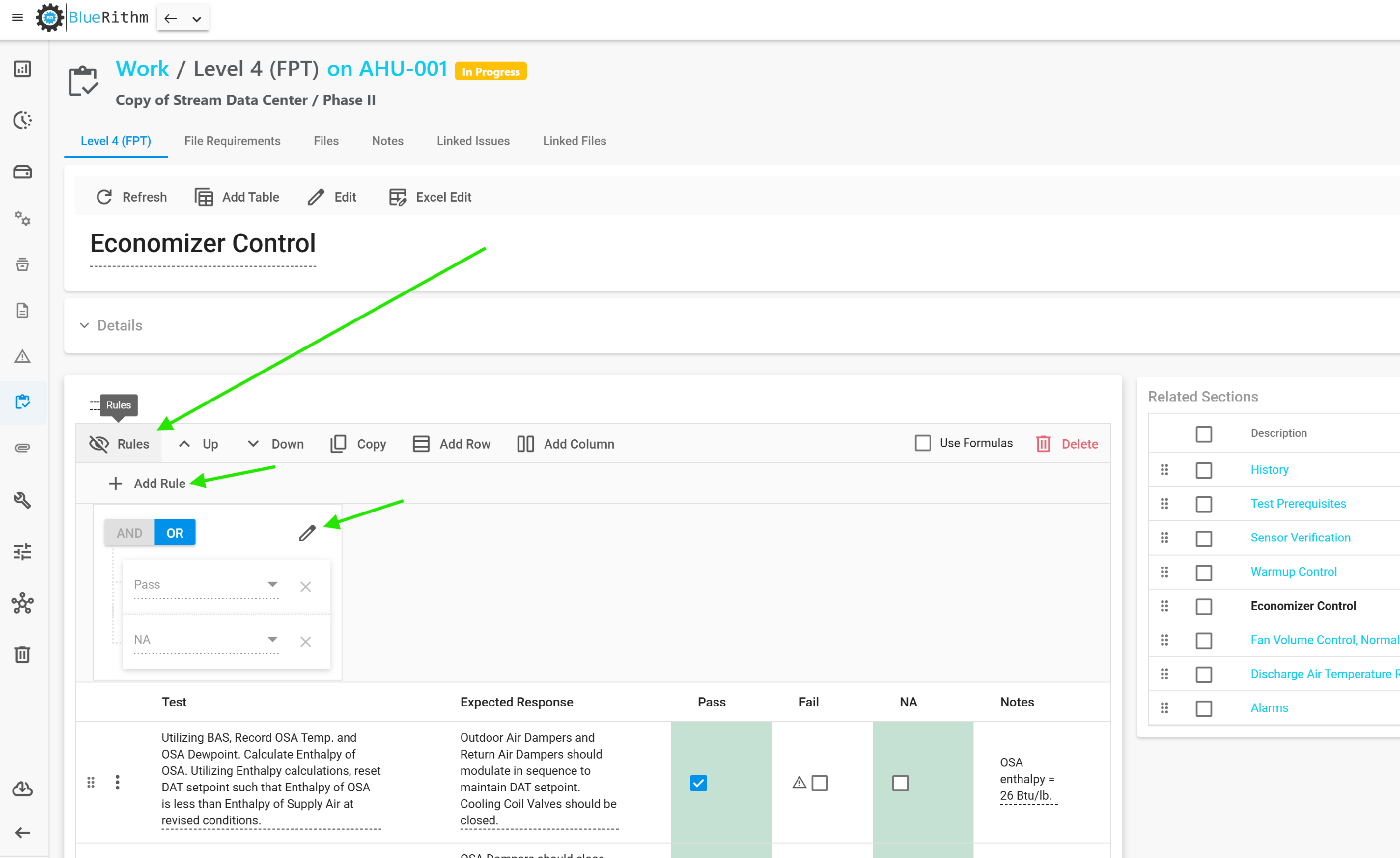Uncheck the Pass checkbox in first row

[698, 783]
